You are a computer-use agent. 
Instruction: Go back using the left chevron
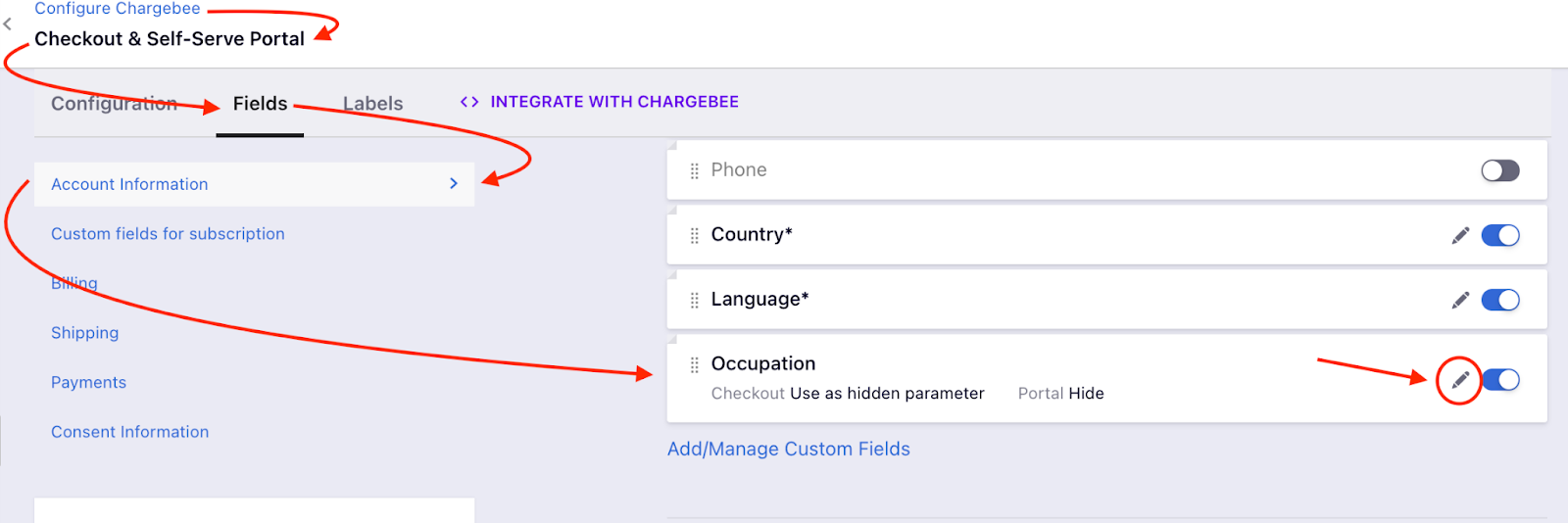(8, 24)
